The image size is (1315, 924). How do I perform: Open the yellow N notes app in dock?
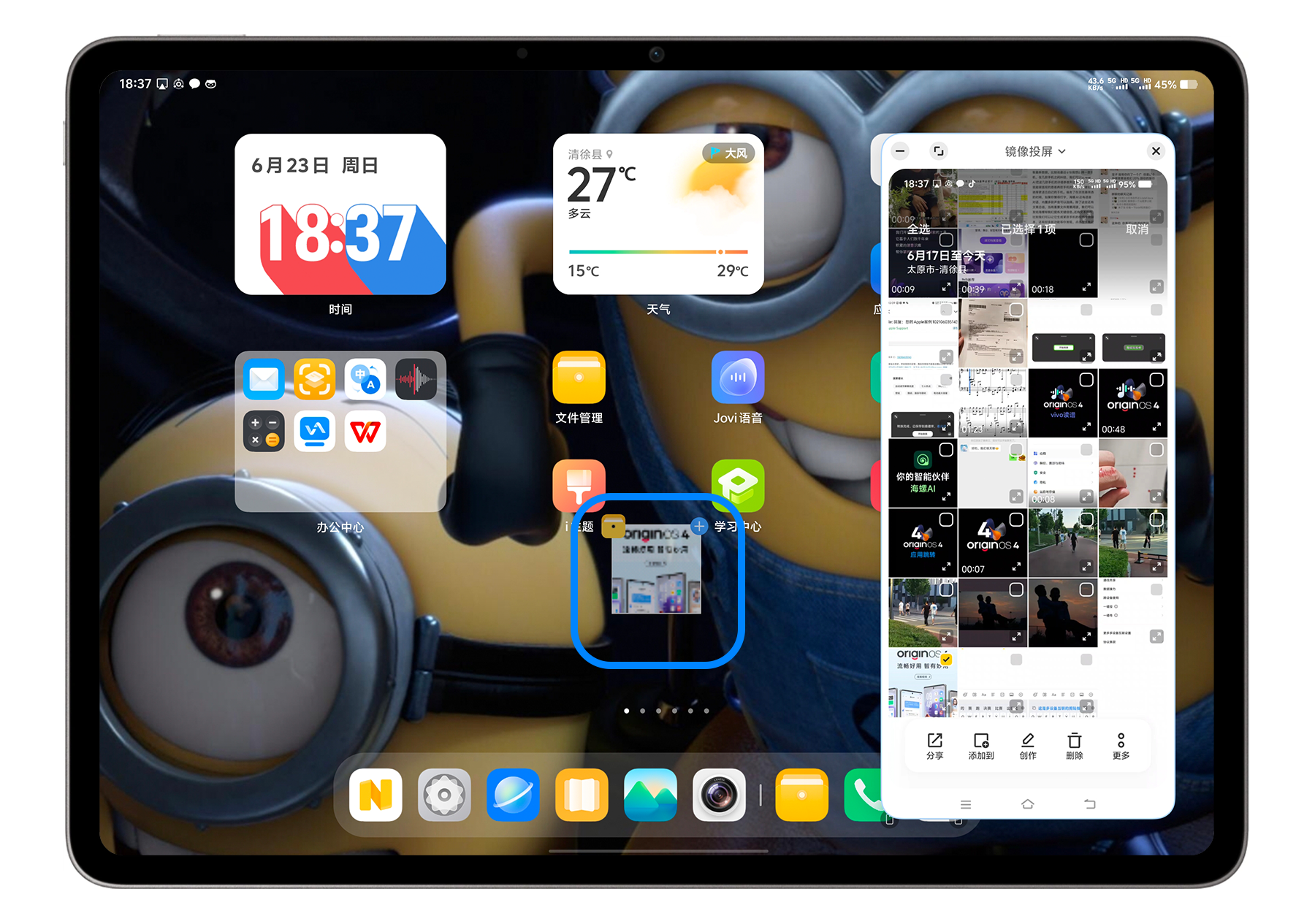(x=376, y=795)
